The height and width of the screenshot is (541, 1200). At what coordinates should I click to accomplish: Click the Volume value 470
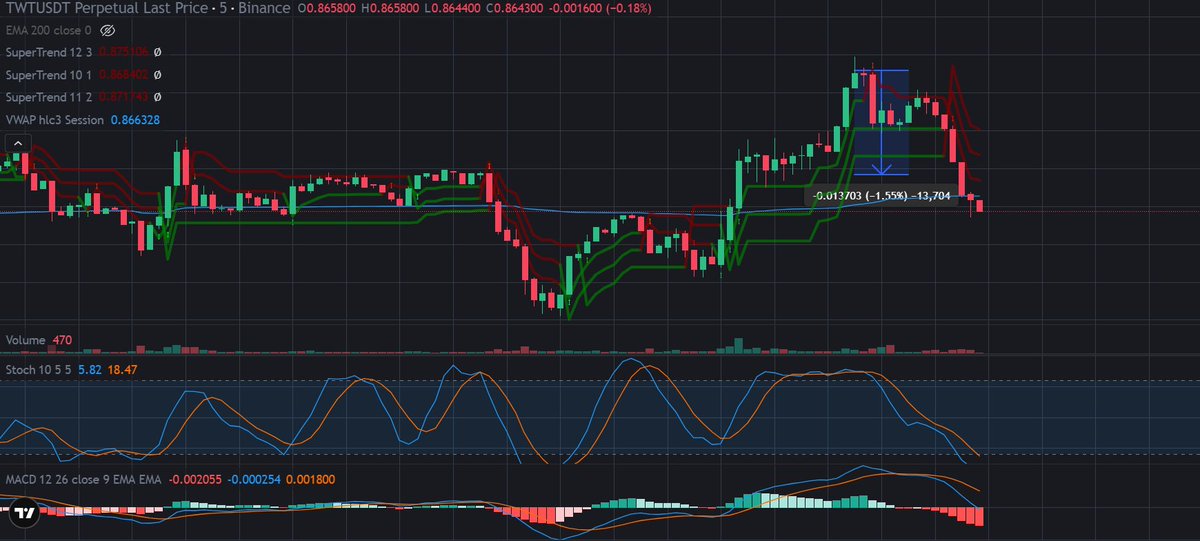(62, 340)
